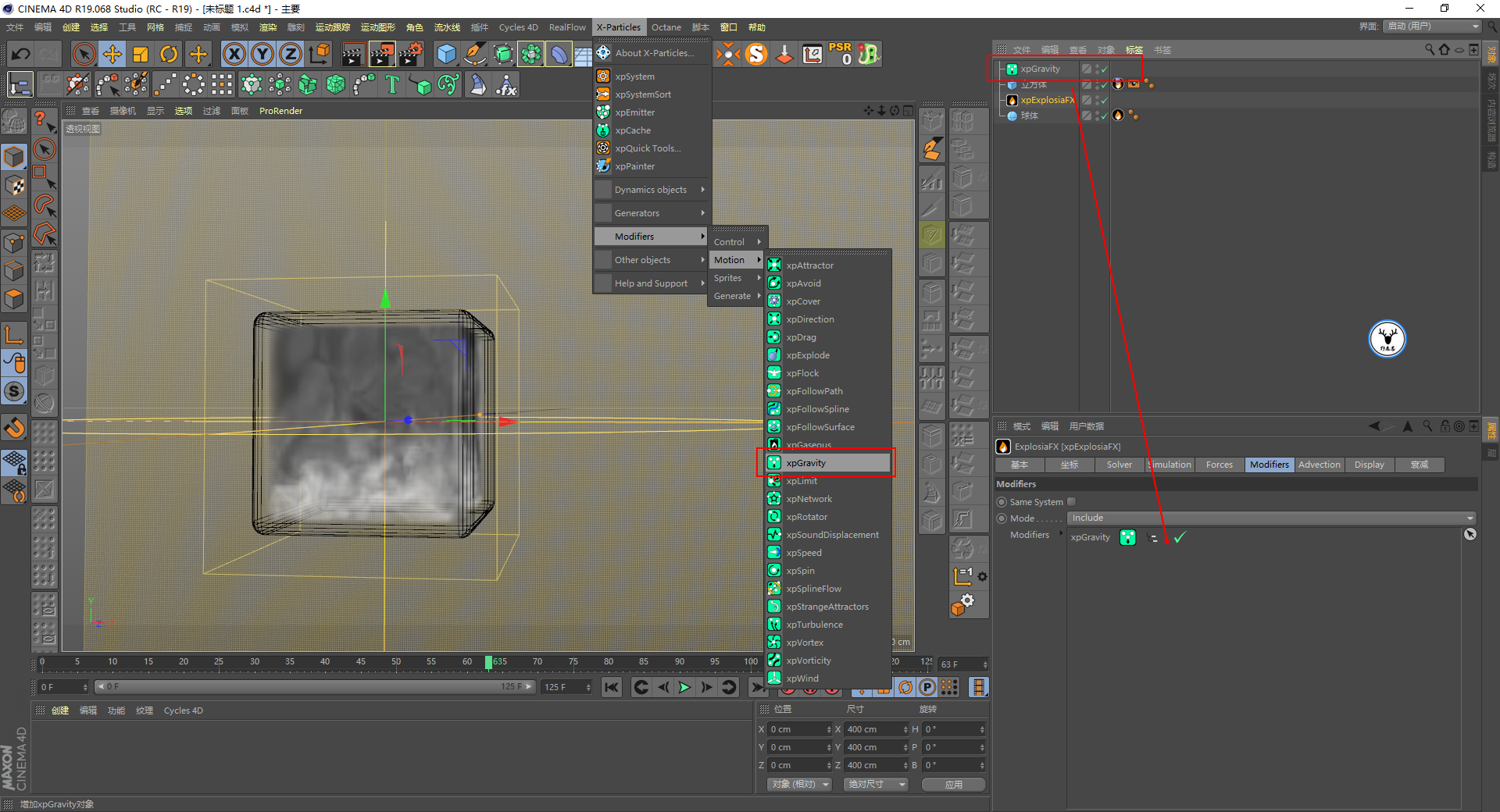
Task: Click the xpEmitter menu icon
Action: (x=603, y=112)
